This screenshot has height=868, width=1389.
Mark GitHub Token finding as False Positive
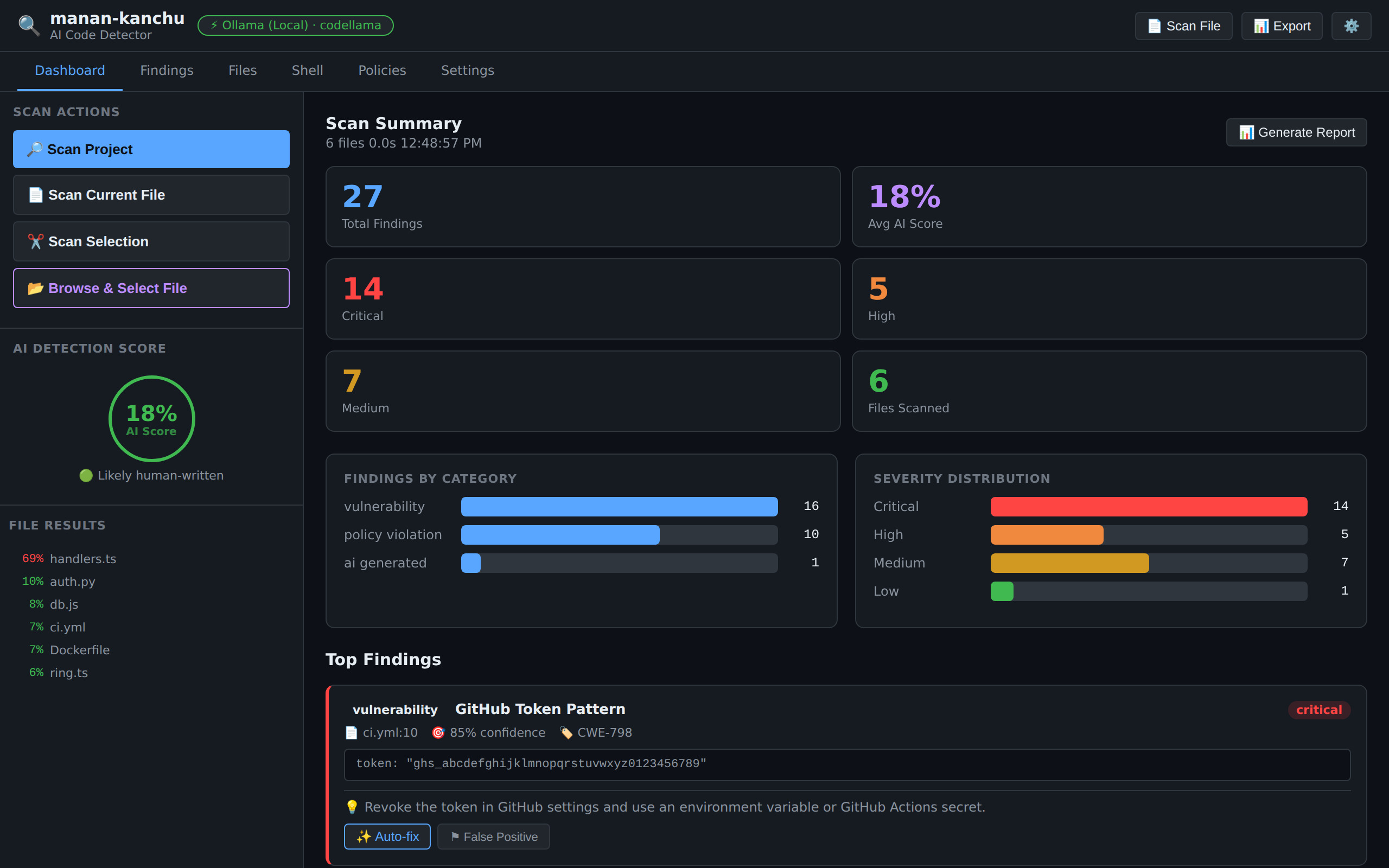pos(494,837)
